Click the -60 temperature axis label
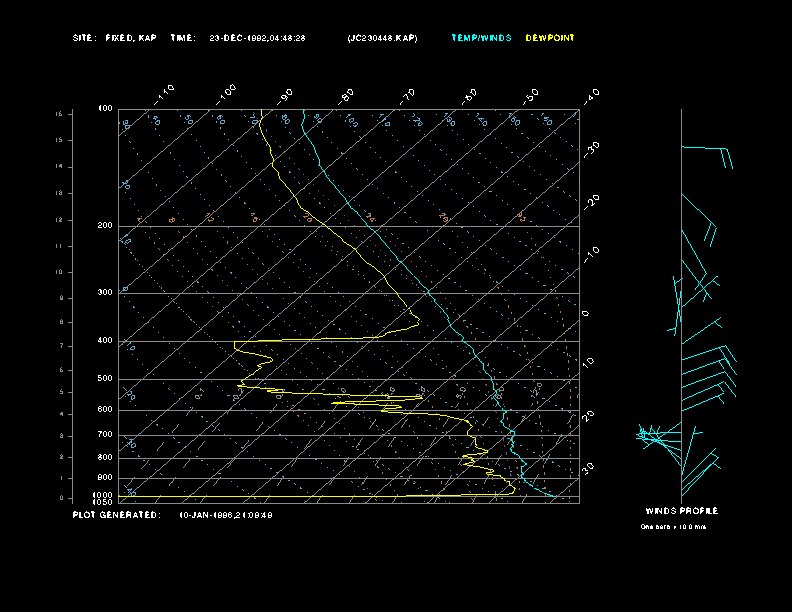Viewport: 792px width, 612px height. pos(470,97)
